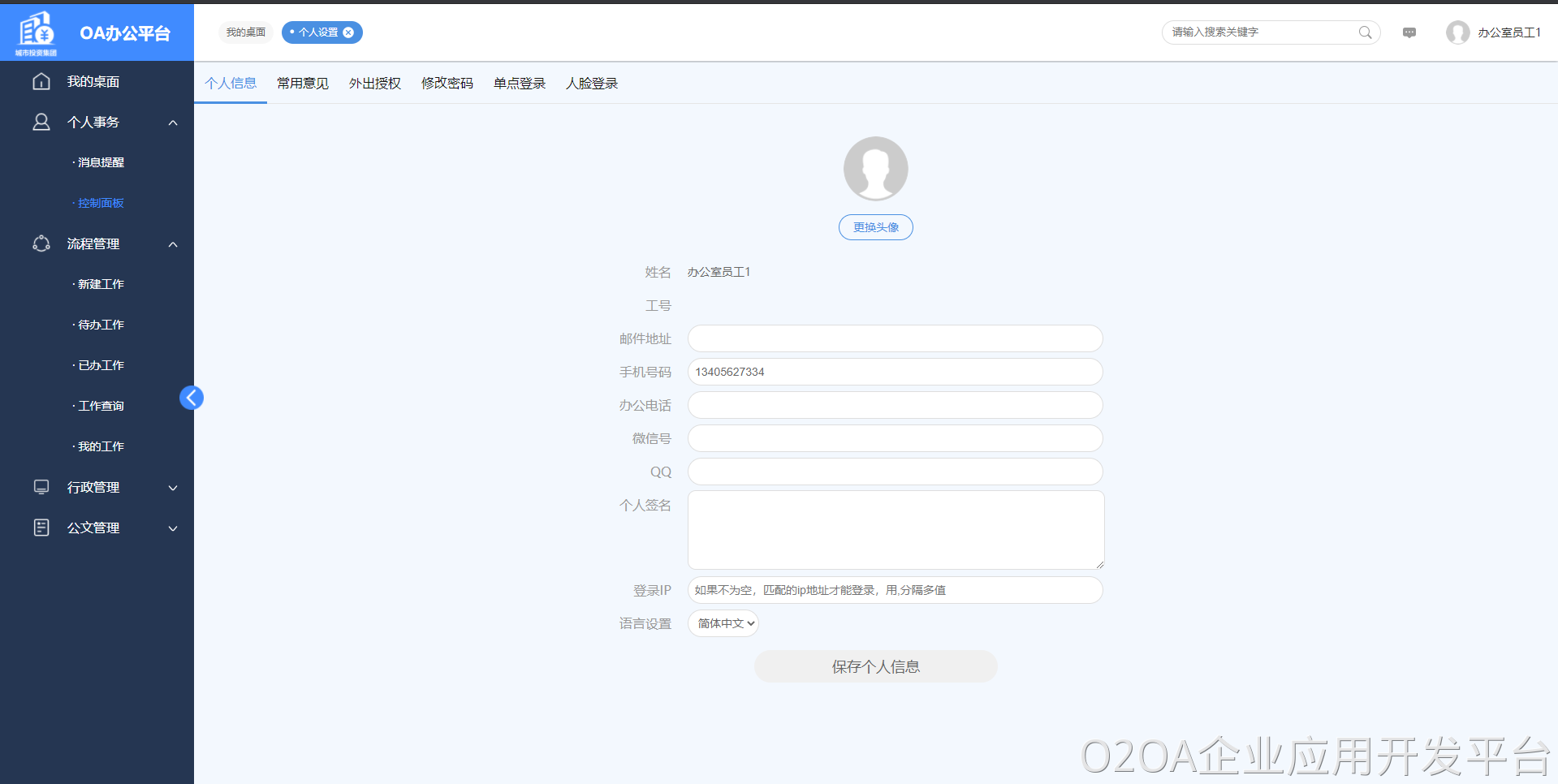Screen dimensions: 1558x784
Task: Collapse sidebar with blue arrow button
Action: [x=192, y=398]
